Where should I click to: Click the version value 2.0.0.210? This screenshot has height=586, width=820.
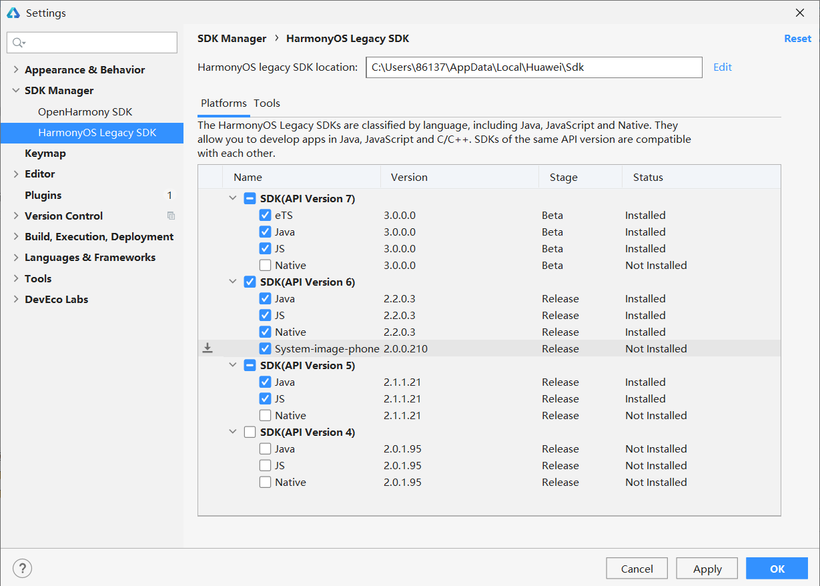click(405, 349)
